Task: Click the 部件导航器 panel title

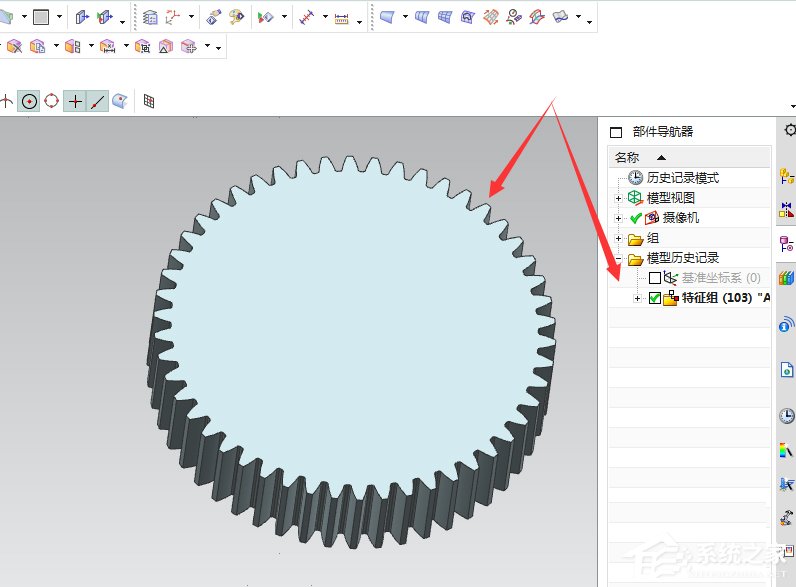Action: [662, 132]
